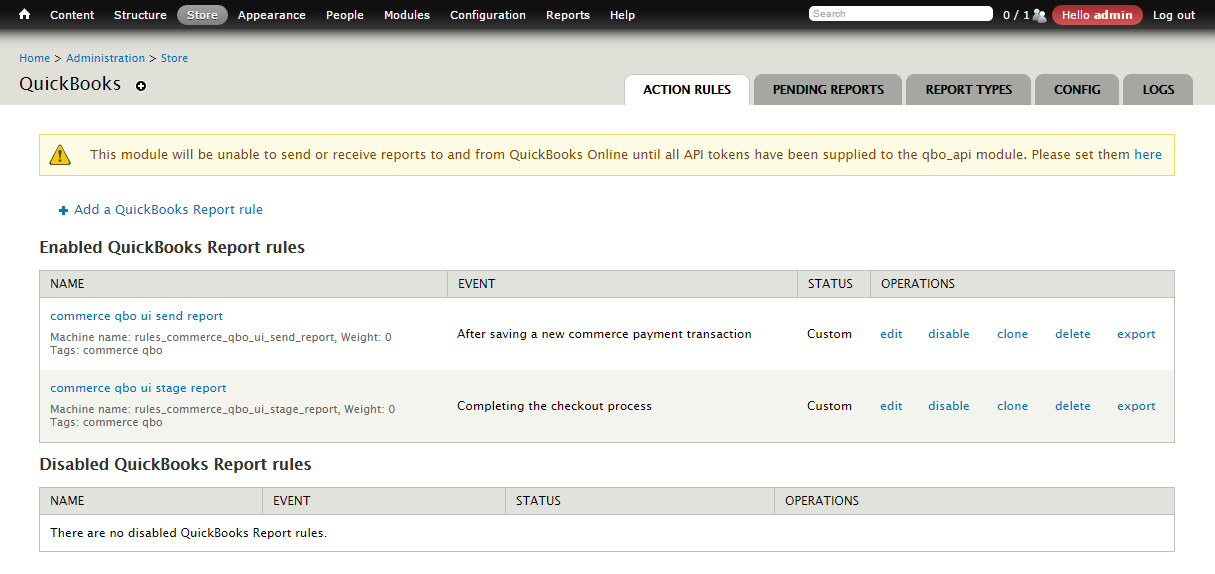The image size is (1215, 574).
Task: Switch to the Config tab
Action: pos(1077,89)
